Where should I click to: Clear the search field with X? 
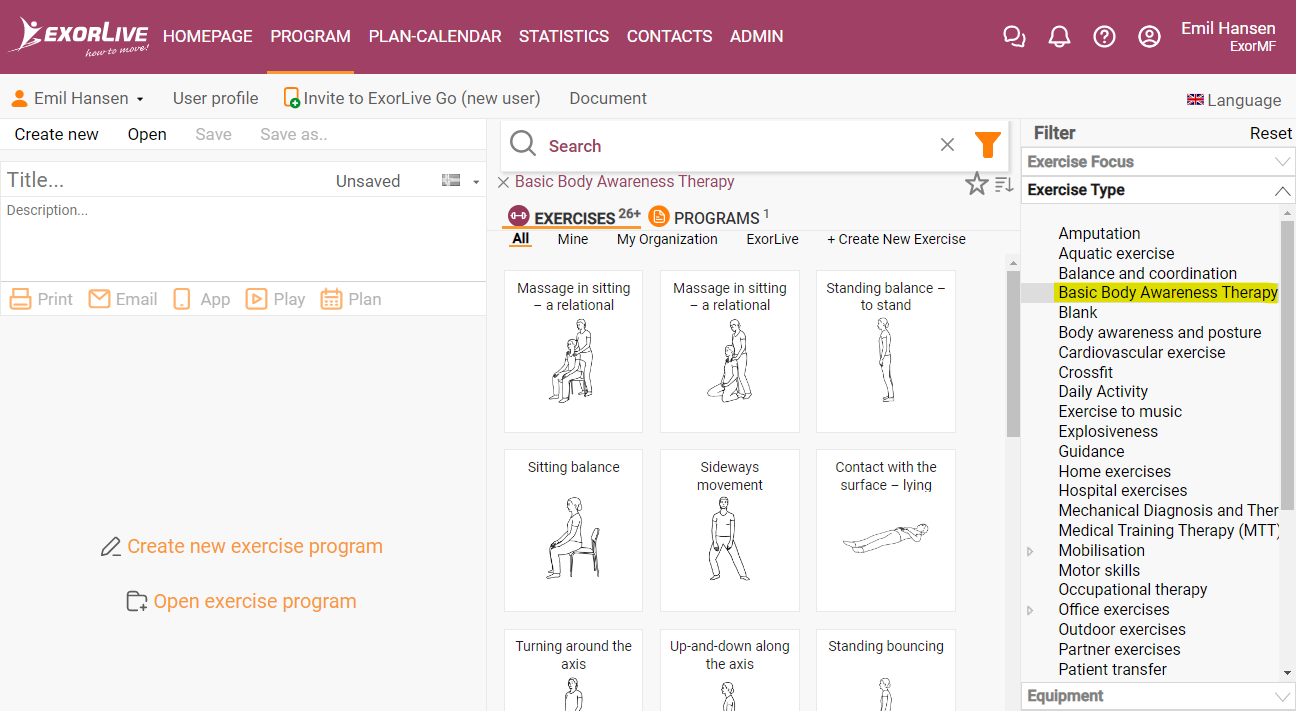[x=947, y=145]
